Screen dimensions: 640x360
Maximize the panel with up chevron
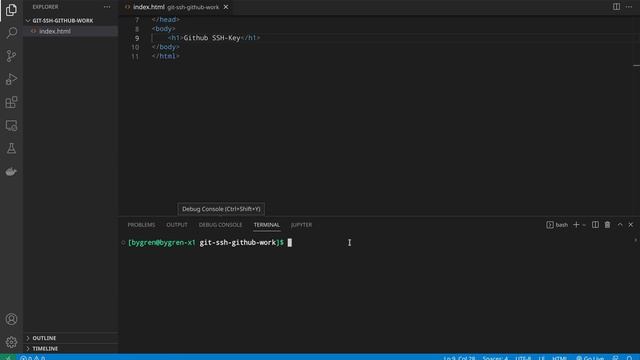(620, 225)
